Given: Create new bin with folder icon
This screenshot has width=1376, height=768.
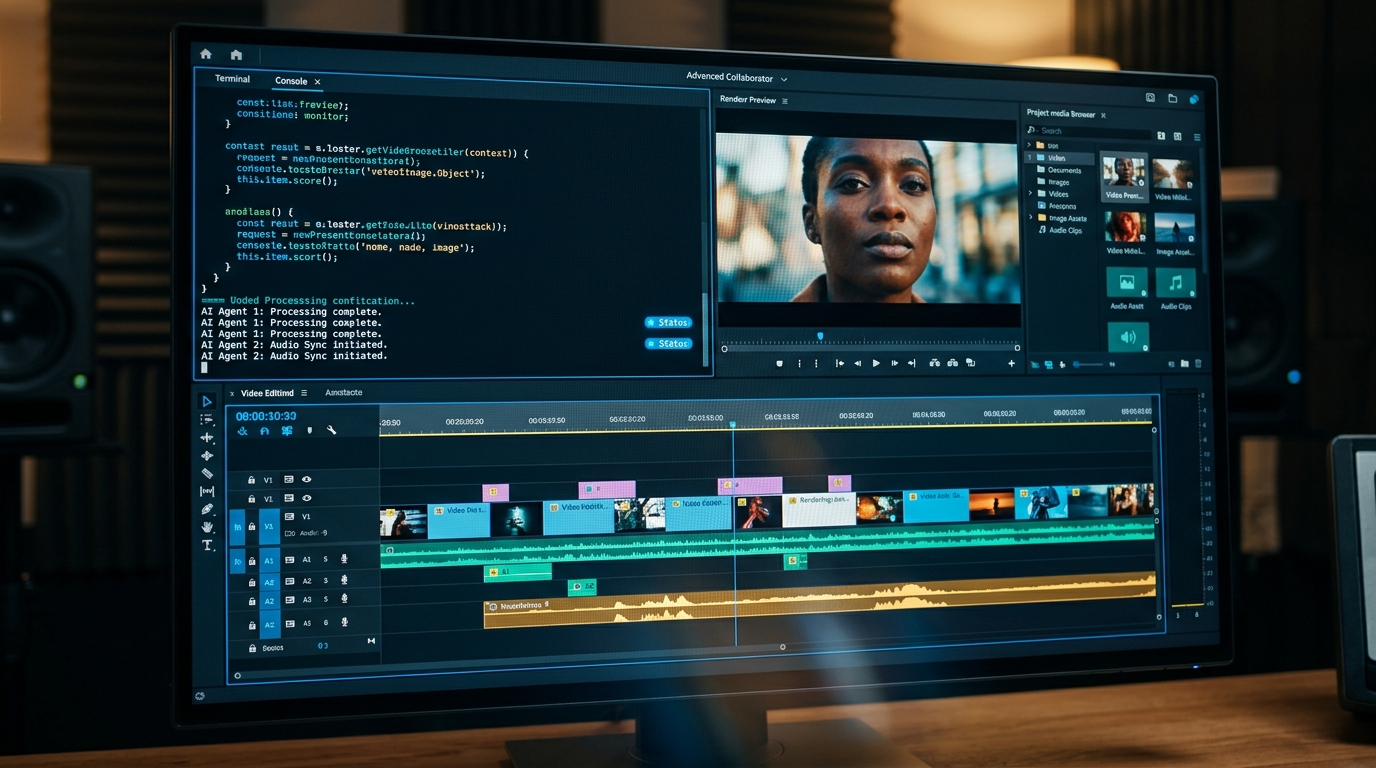Looking at the screenshot, I should 1185,364.
